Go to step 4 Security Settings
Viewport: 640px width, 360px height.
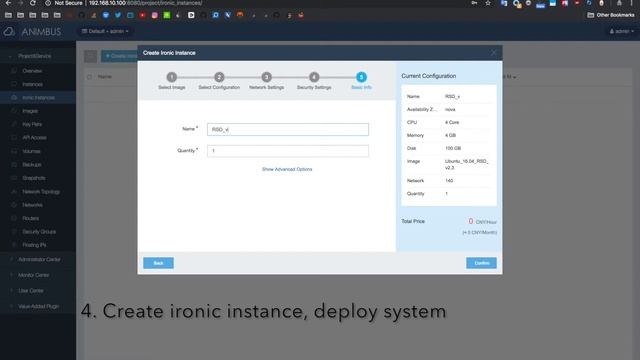(314, 77)
